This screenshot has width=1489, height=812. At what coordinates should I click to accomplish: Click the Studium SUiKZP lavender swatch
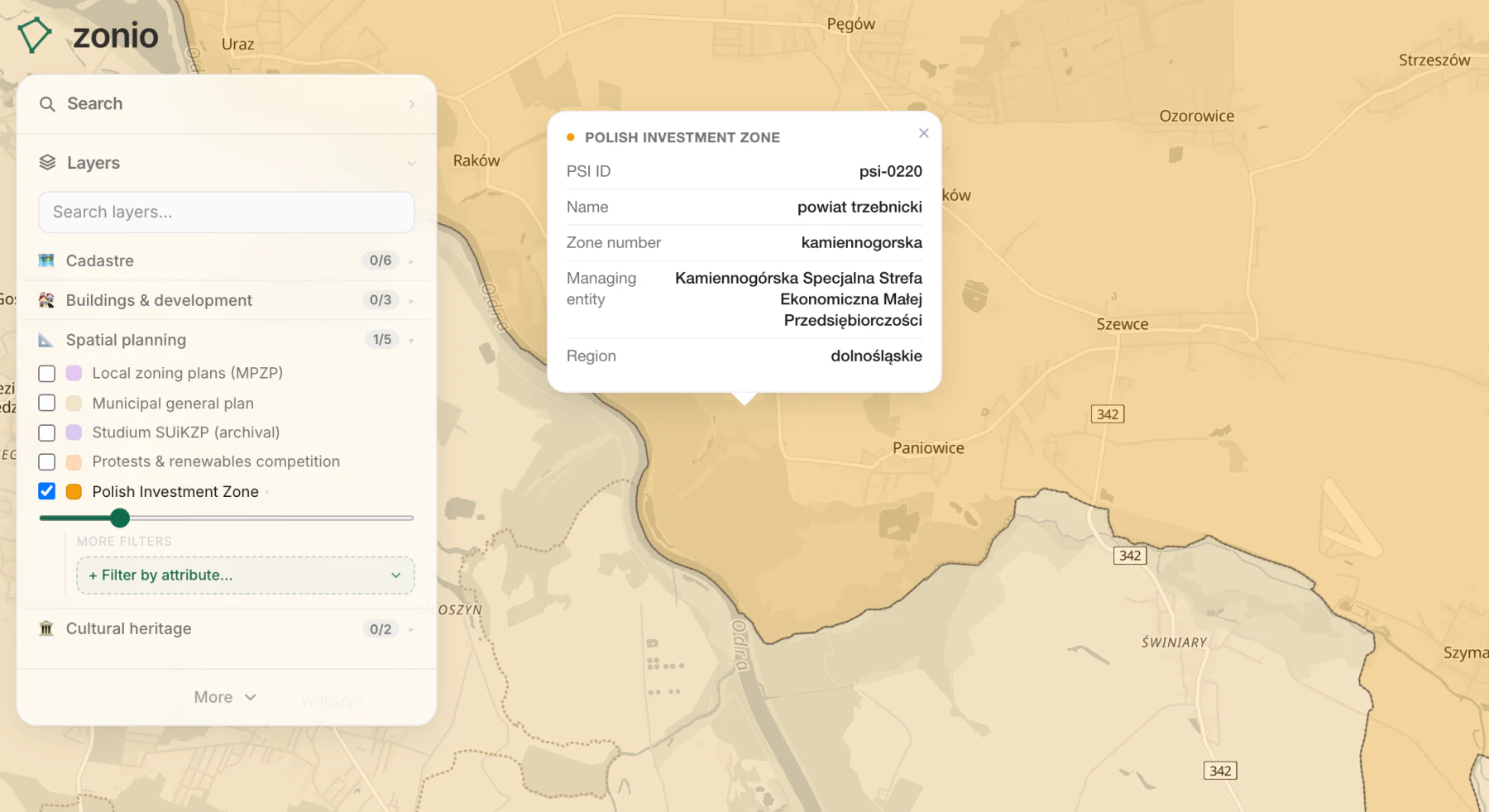click(x=74, y=432)
